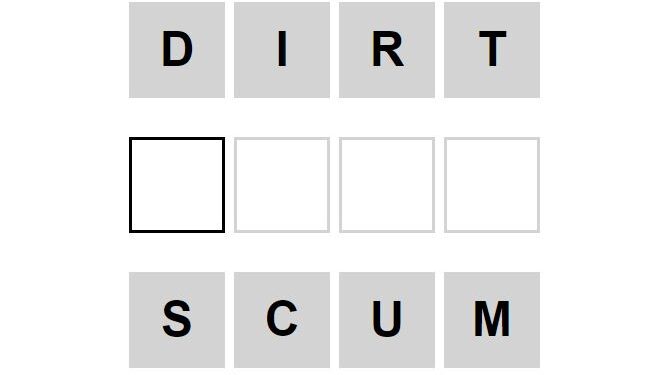The width and height of the screenshot is (665, 375).
Task: Choose the last letter of SCUM
Action: (492, 320)
